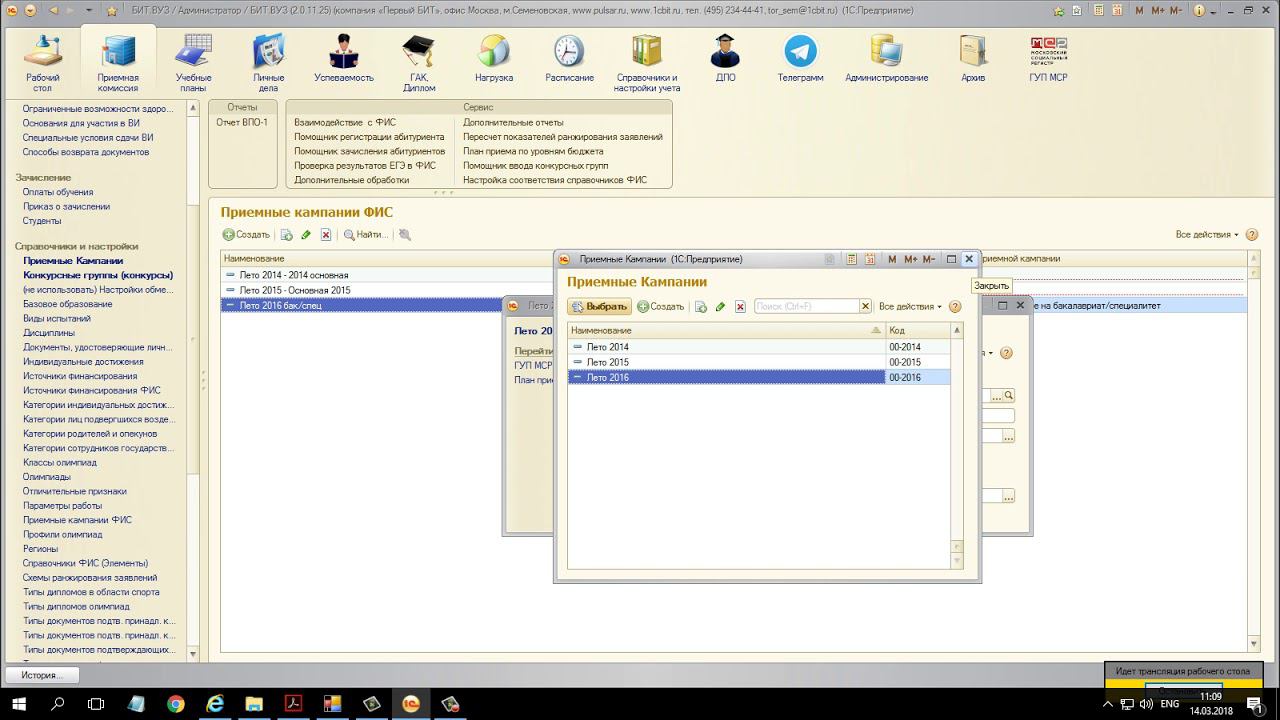This screenshot has height=720, width=1280.
Task: Open the Нагрузка section
Action: [x=494, y=58]
